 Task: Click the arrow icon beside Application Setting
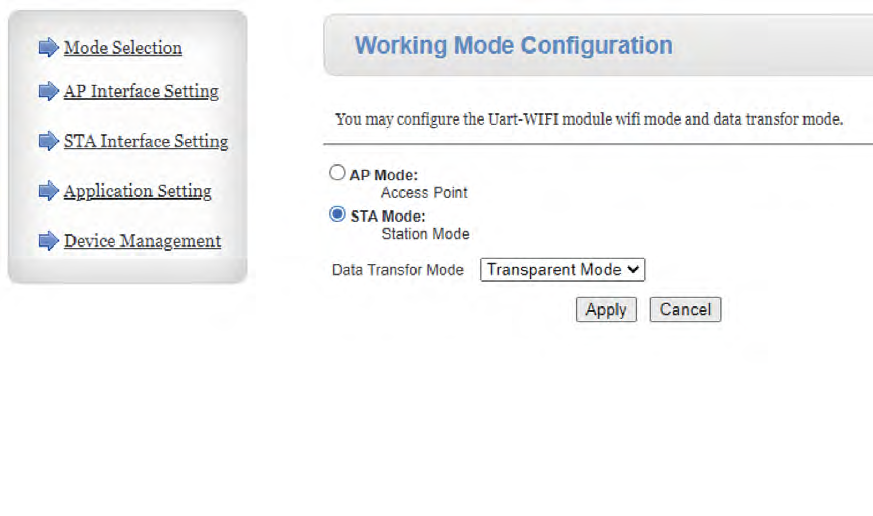(48, 191)
